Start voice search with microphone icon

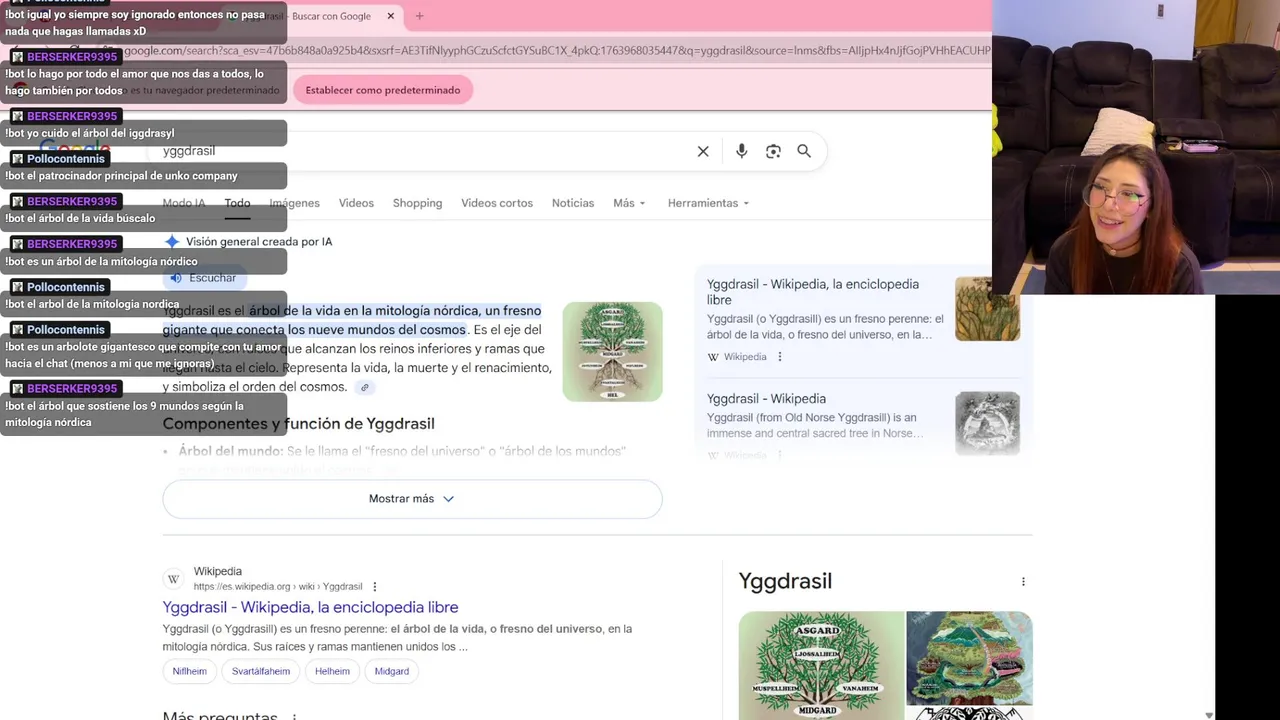tap(741, 151)
